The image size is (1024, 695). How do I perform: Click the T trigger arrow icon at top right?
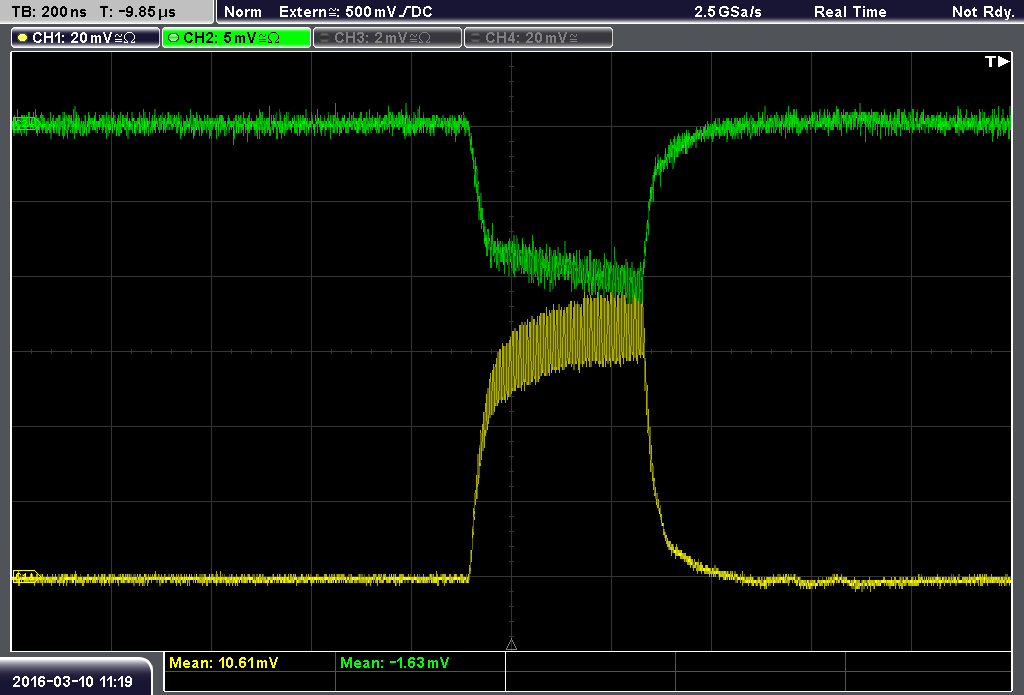coord(997,61)
